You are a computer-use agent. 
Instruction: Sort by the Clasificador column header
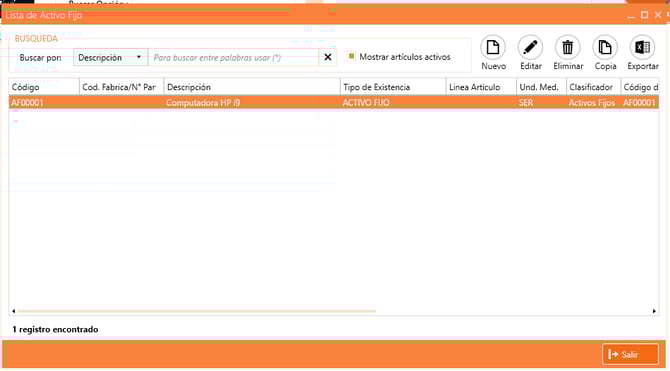coord(594,87)
